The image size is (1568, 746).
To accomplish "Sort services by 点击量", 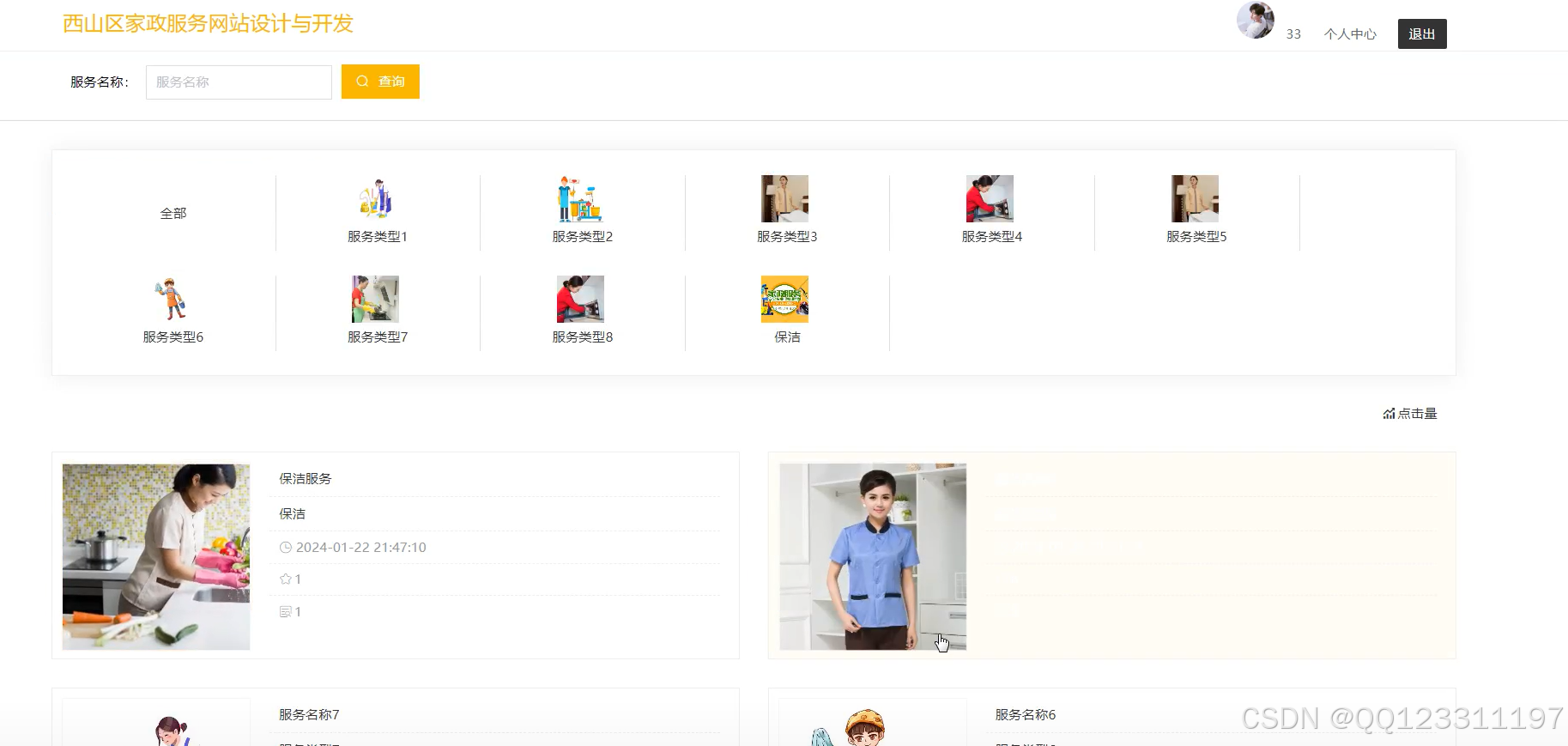I will [x=1410, y=414].
